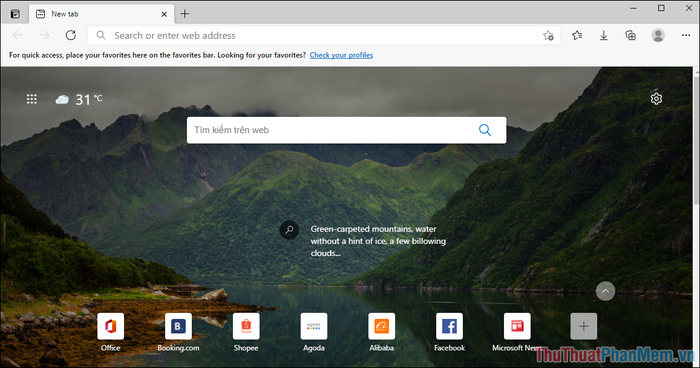
Task: Open page settings gear icon
Action: coord(656,99)
